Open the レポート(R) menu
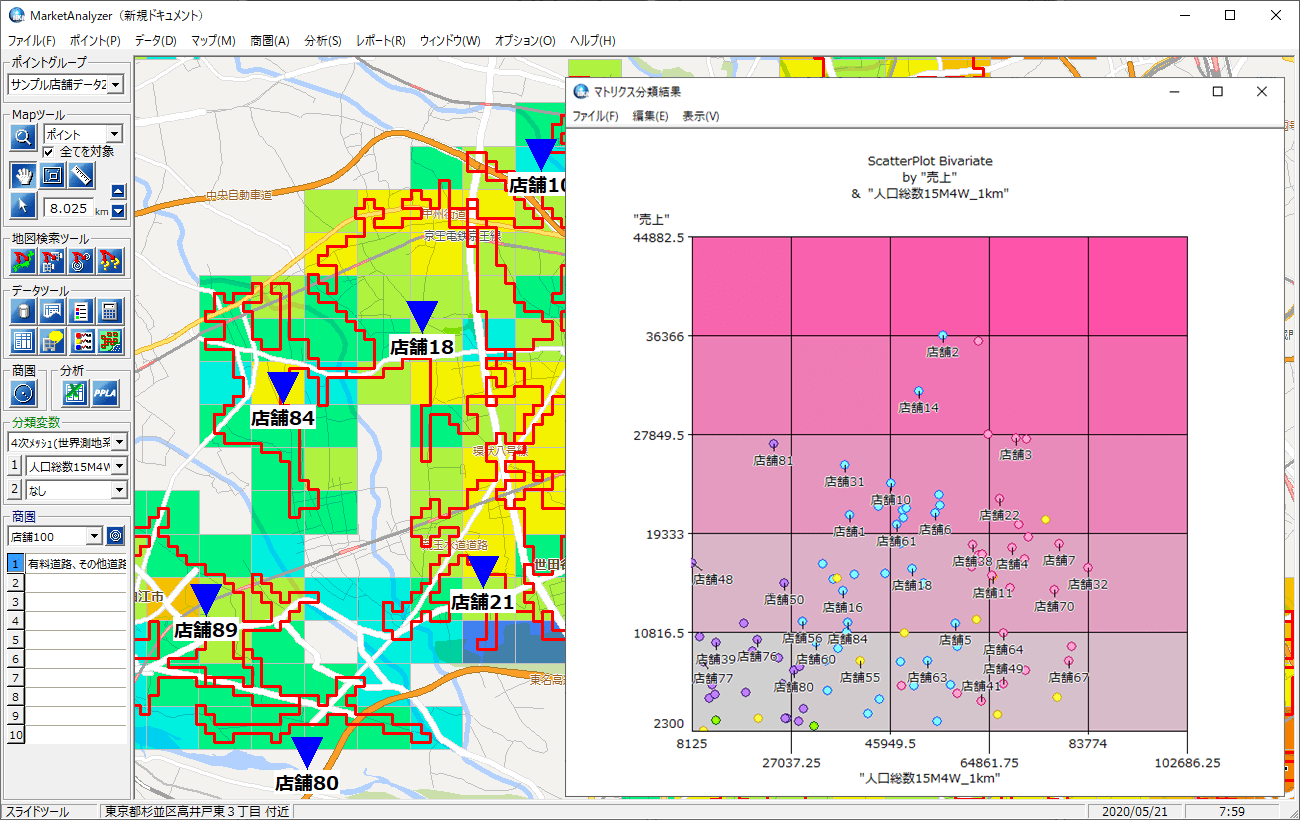 point(380,41)
